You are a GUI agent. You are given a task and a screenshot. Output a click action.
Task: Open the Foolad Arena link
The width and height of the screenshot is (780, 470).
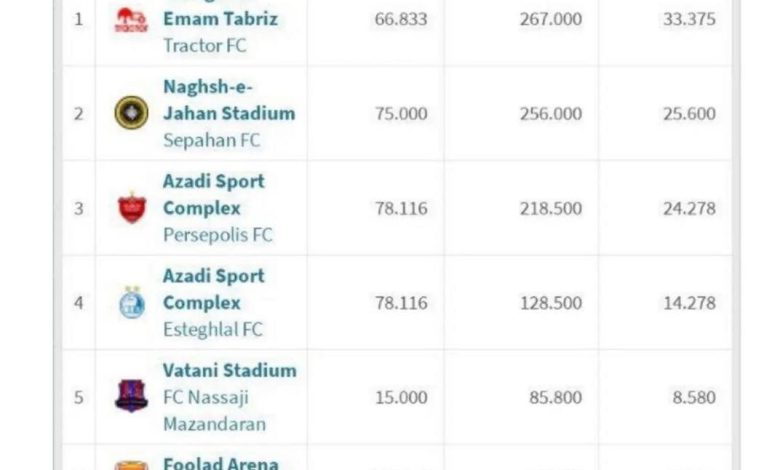(221, 464)
